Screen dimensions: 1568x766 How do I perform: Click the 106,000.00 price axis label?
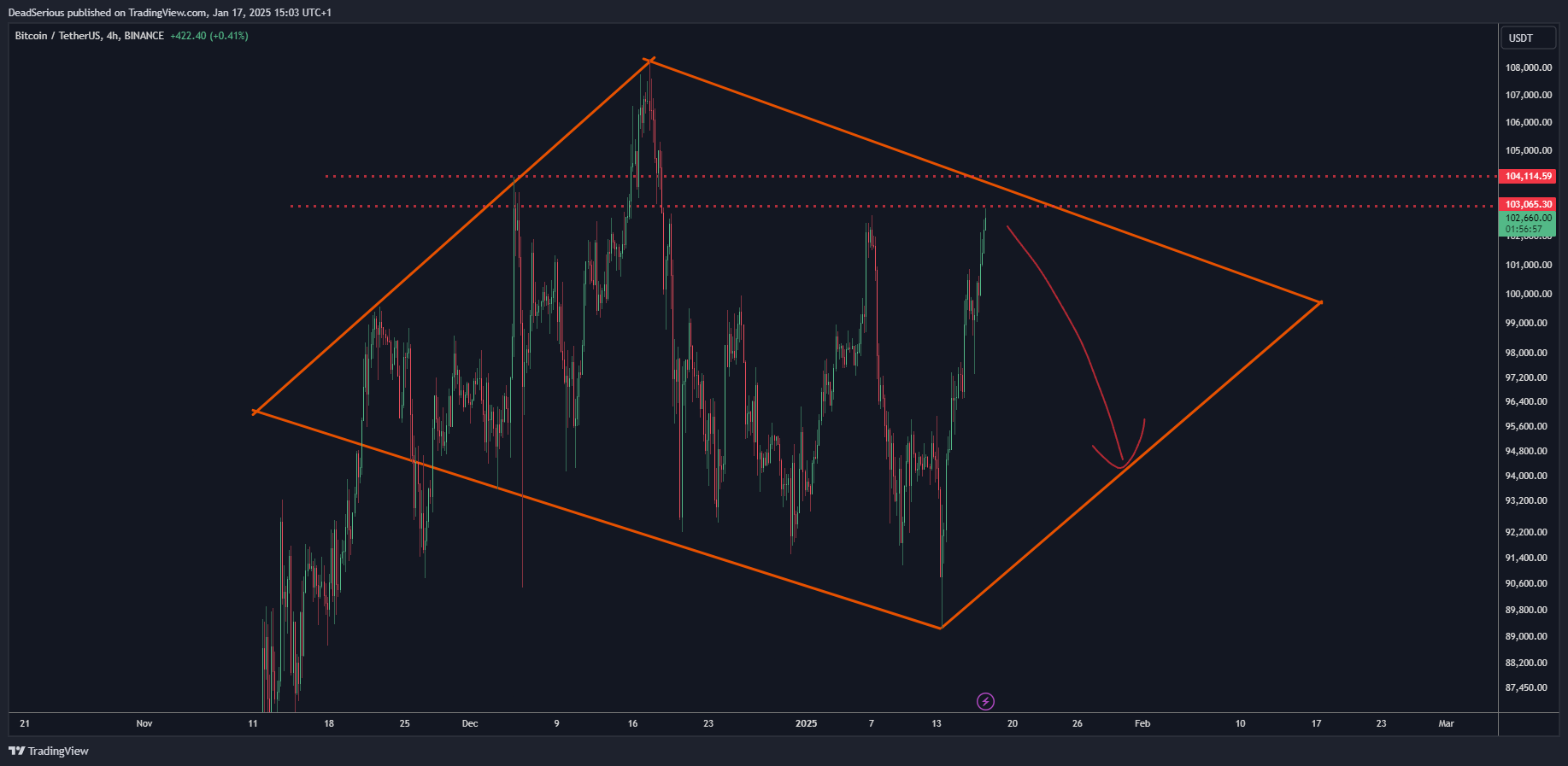pyautogui.click(x=1529, y=122)
